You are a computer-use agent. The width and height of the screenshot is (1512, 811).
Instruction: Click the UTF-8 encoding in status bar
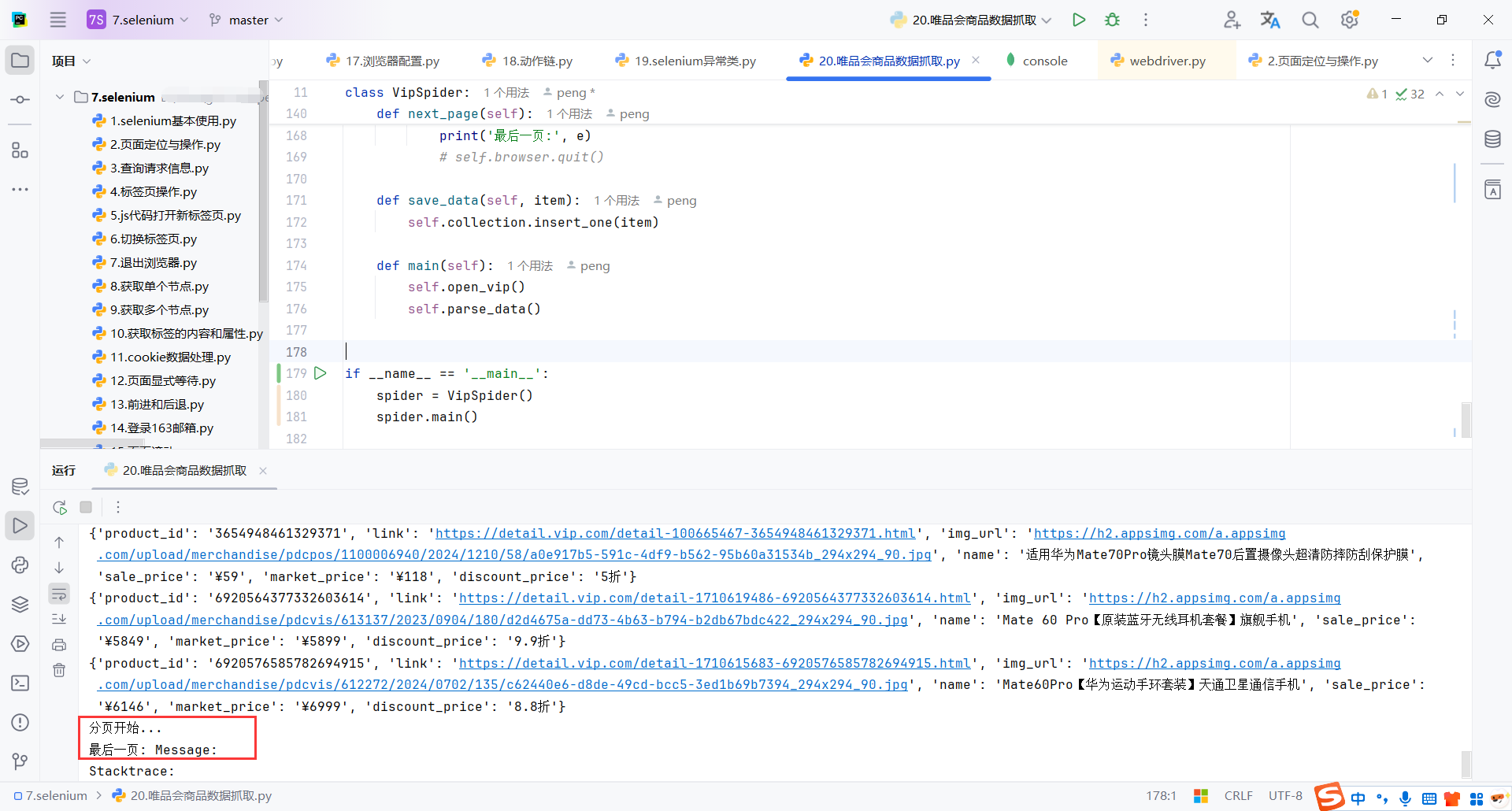(1285, 795)
